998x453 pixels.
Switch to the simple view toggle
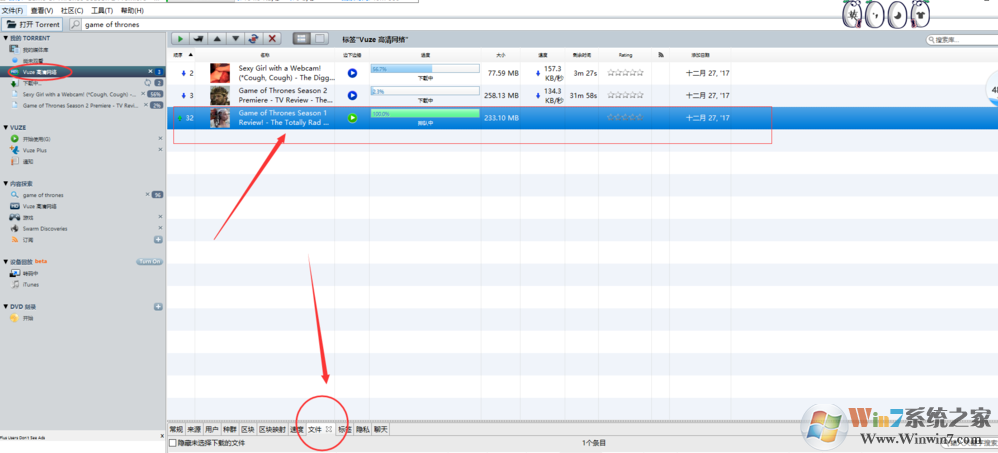pyautogui.click(x=320, y=39)
